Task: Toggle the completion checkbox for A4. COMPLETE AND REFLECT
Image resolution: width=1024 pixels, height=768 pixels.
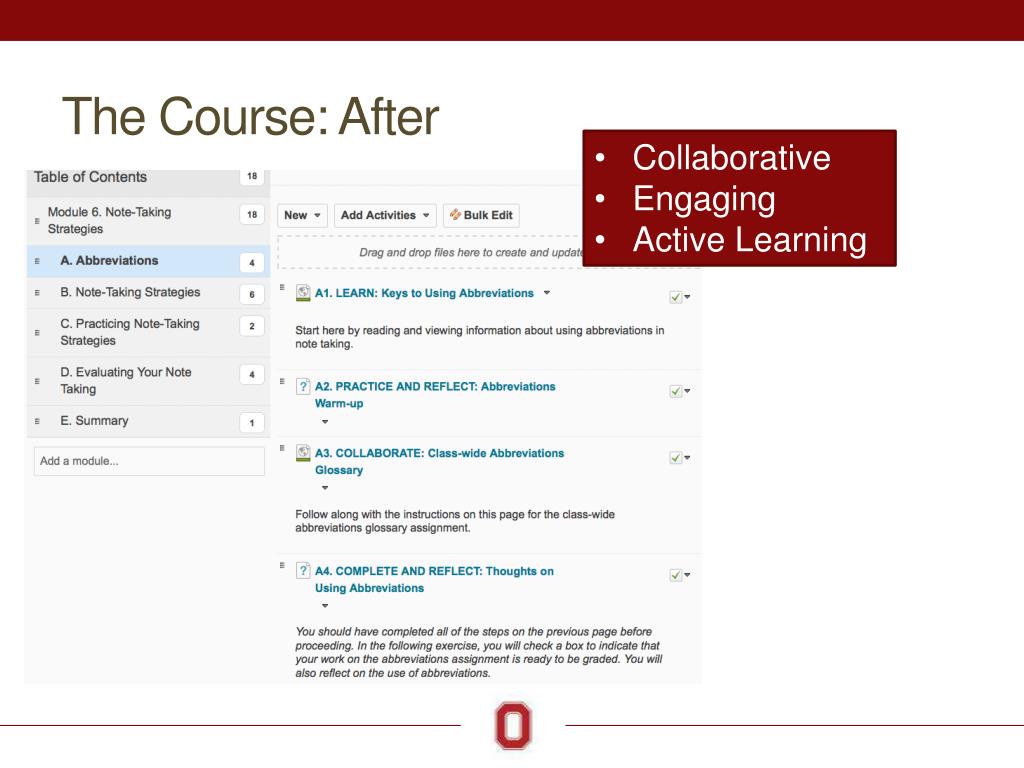Action: [x=676, y=575]
